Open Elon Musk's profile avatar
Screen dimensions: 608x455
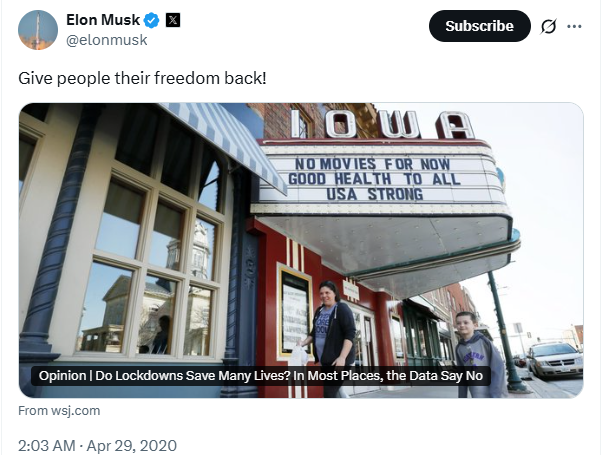click(x=37, y=29)
